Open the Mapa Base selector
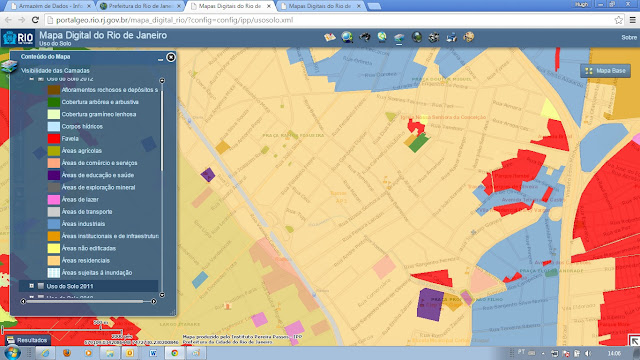 coord(606,71)
